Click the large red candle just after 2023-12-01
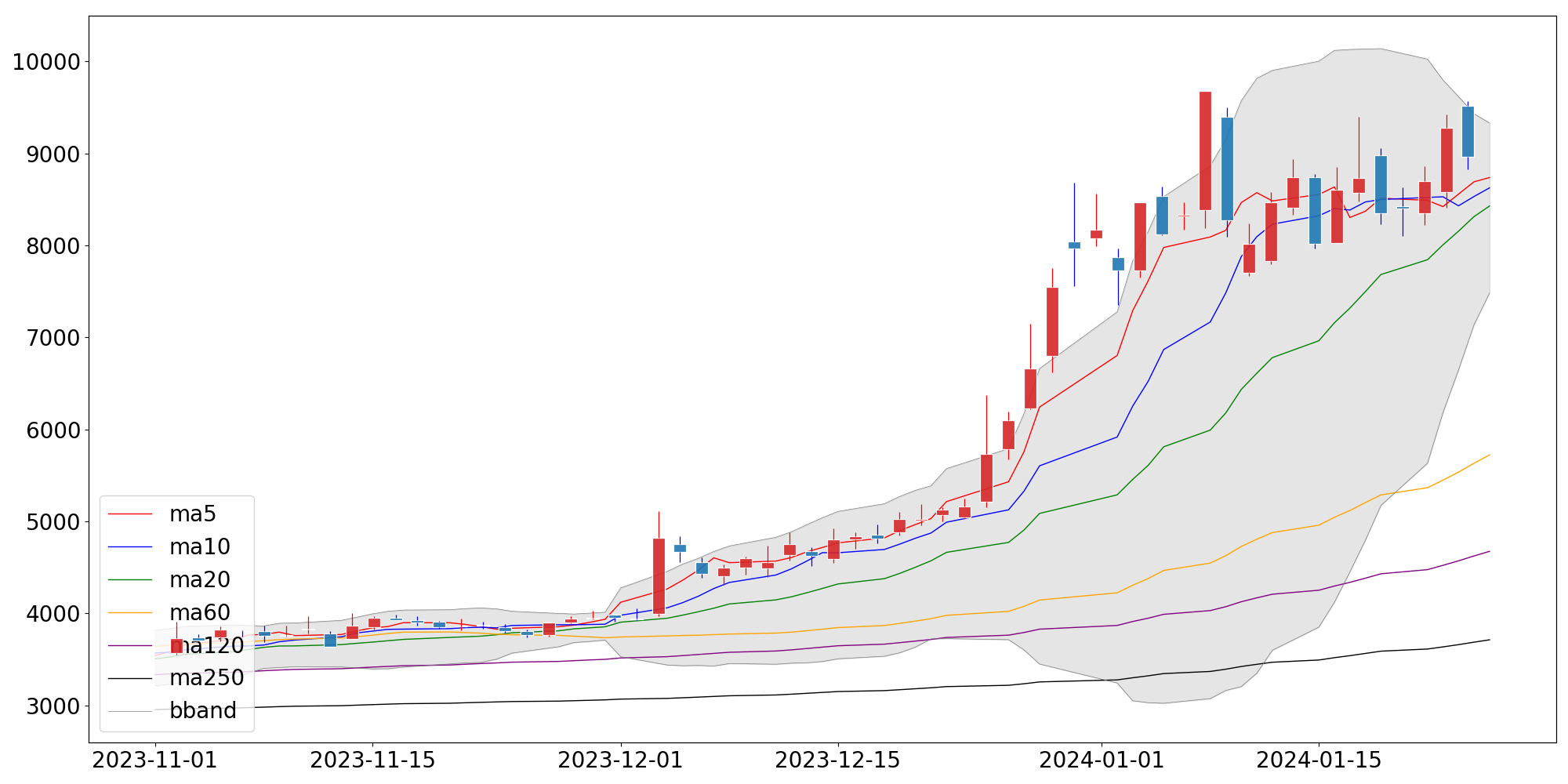Viewport: 1568px width, 784px height. [659, 576]
